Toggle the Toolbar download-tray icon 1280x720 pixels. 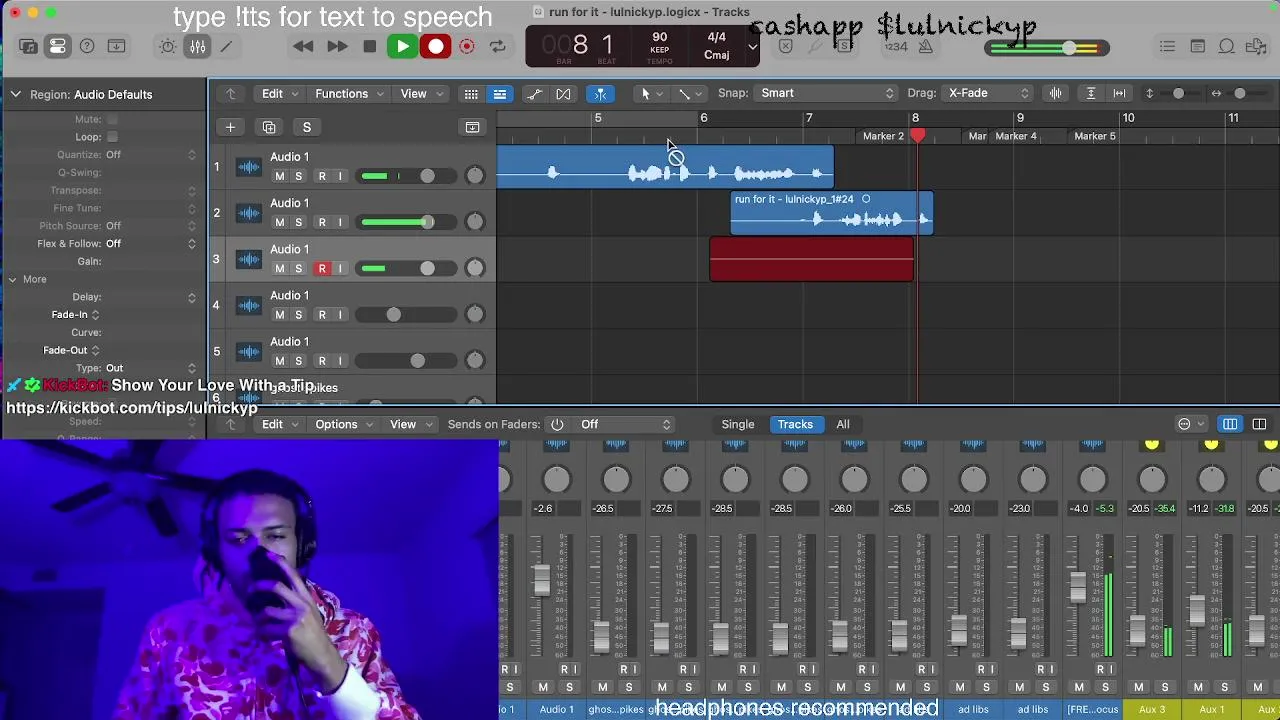(x=116, y=46)
